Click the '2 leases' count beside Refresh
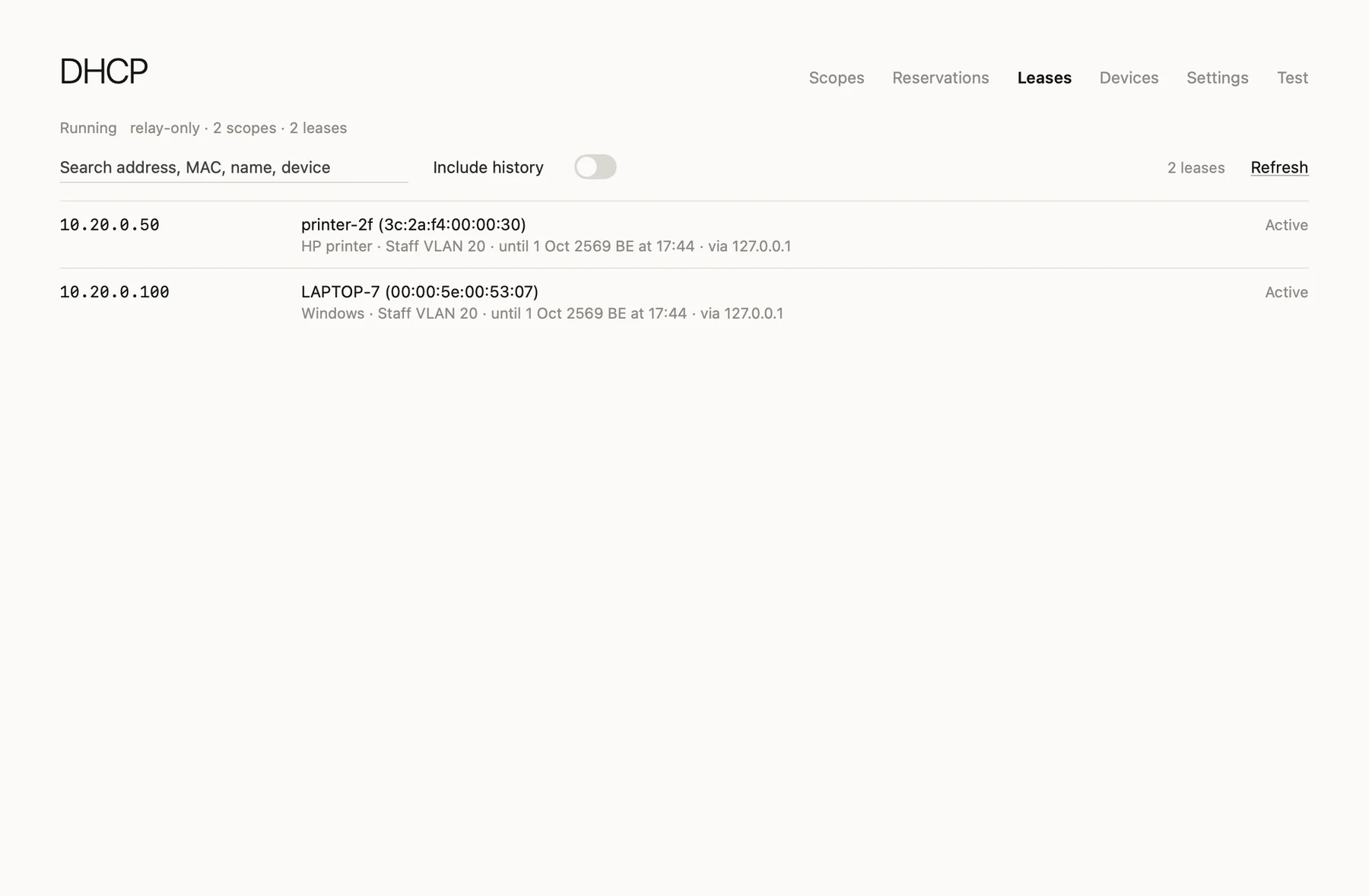The image size is (1369, 896). [x=1196, y=167]
